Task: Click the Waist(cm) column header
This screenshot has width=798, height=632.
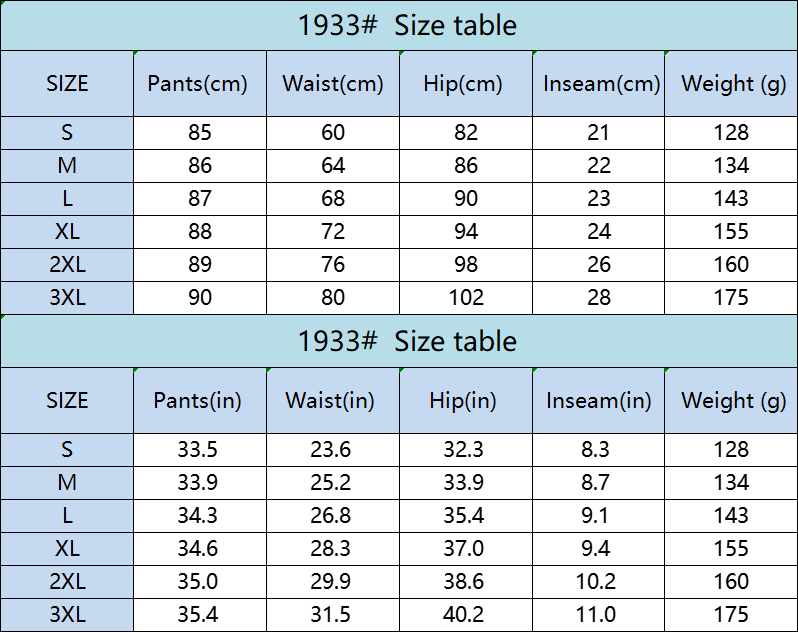Action: [333, 83]
